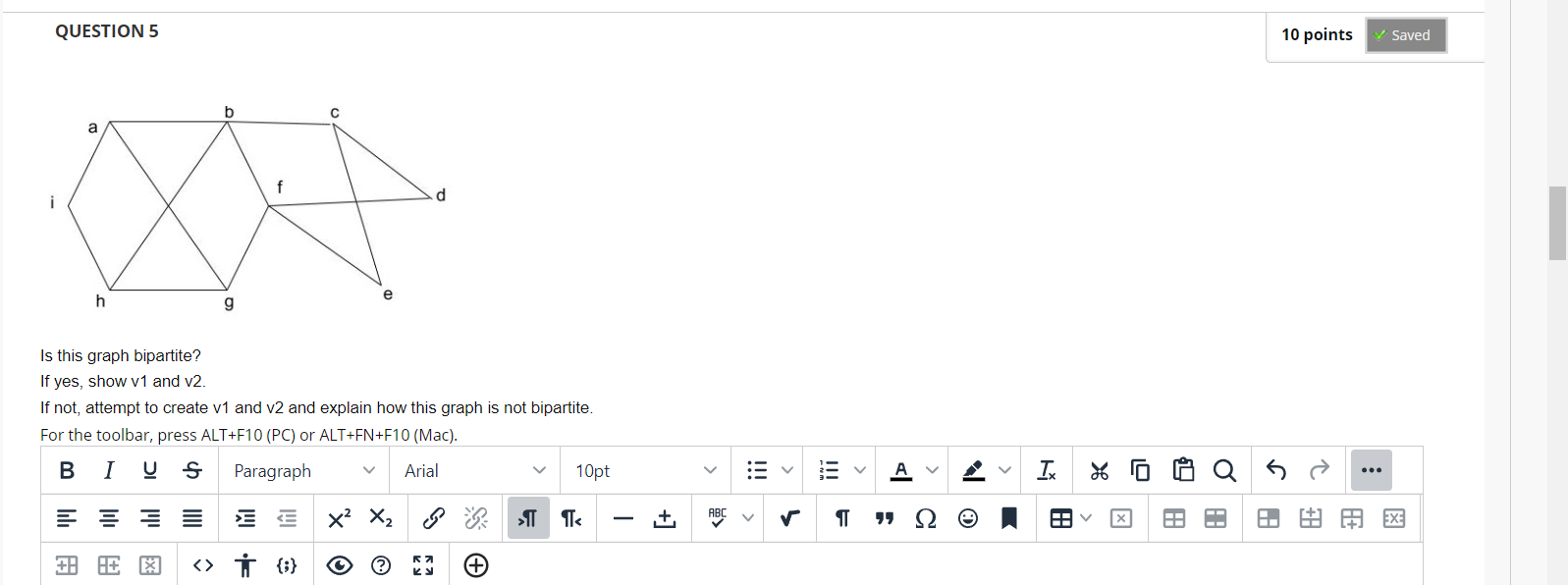
Task: Cut the selected text with scissors icon
Action: 1099,471
